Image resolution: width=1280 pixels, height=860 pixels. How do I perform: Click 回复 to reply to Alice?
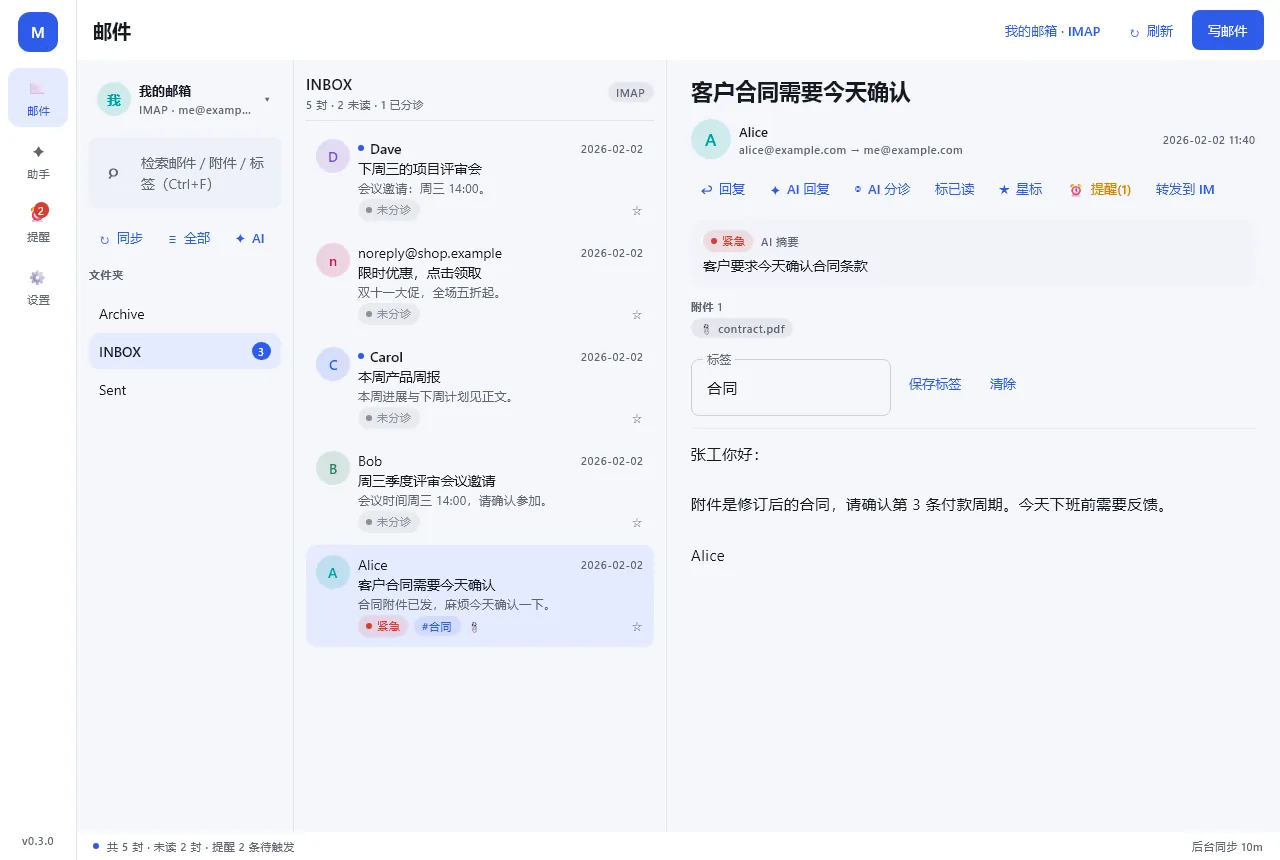[x=723, y=189]
